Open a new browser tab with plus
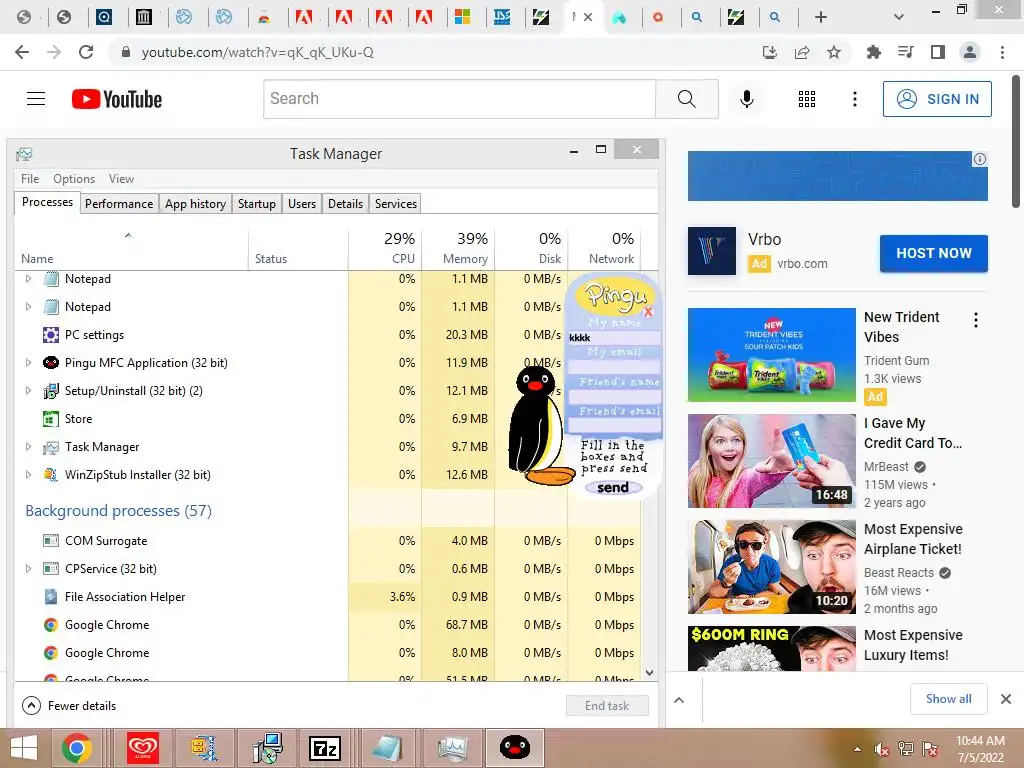 pyautogui.click(x=821, y=17)
